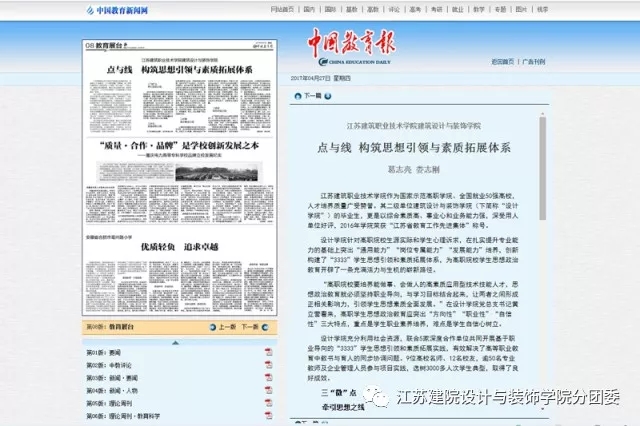Click the 返回首页 link
Image resolution: width=640 pixels, height=426 pixels.
pyautogui.click(x=503, y=61)
